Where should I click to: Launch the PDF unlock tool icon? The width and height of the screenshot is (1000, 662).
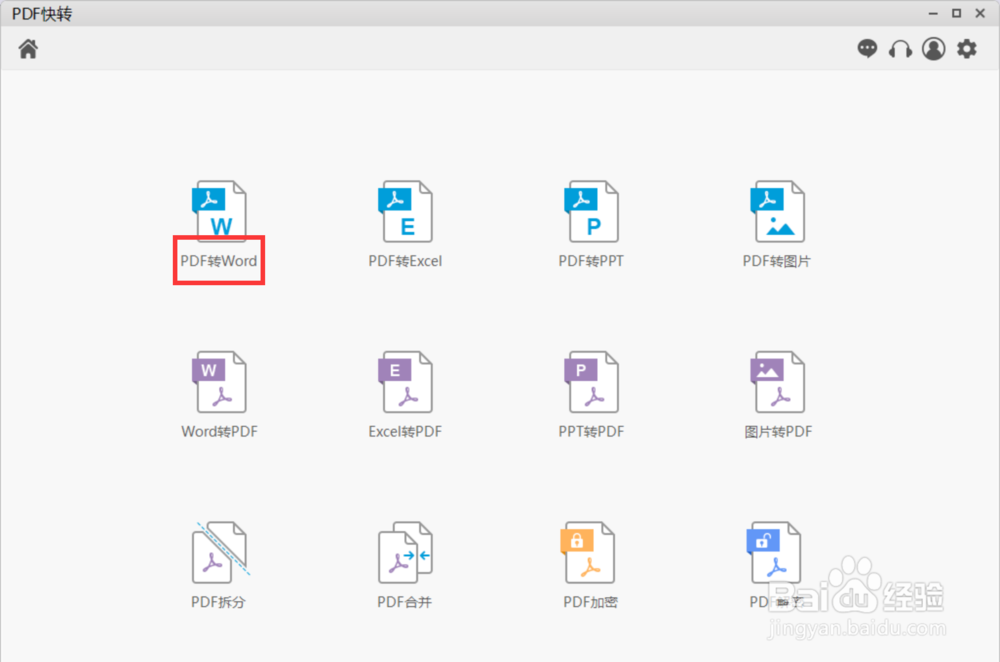[x=774, y=552]
